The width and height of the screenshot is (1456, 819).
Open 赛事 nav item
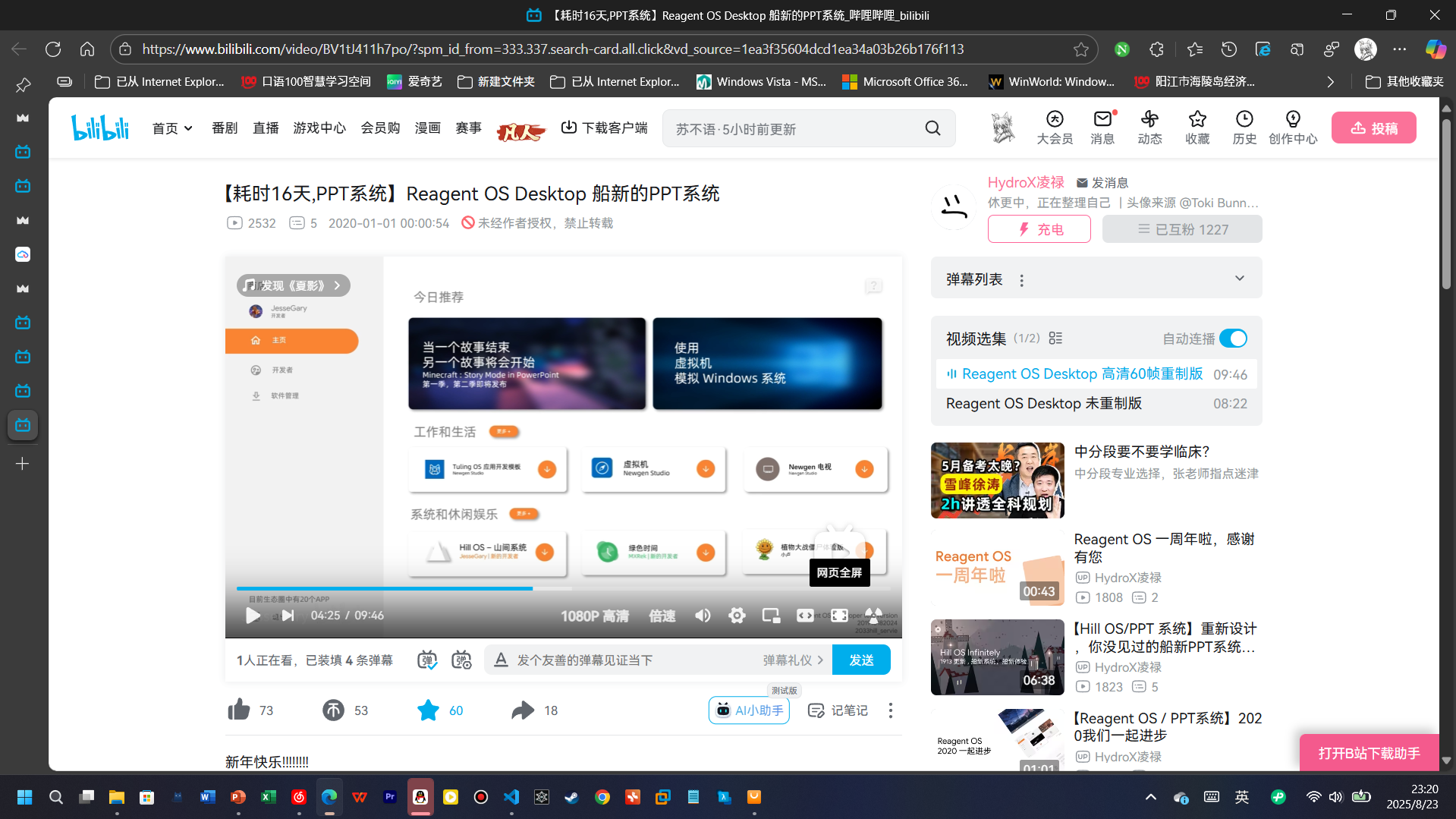click(469, 128)
